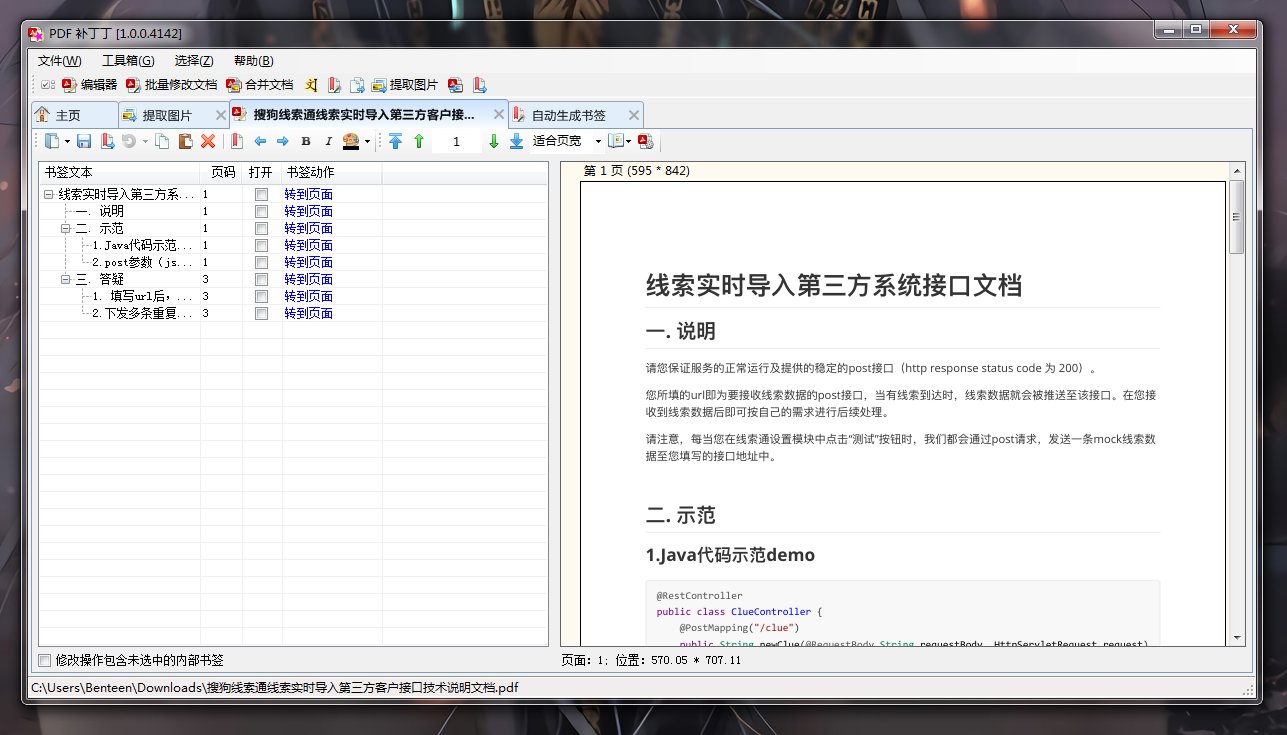Click the export bookmark icon next to save
1287x735 pixels.
point(106,142)
